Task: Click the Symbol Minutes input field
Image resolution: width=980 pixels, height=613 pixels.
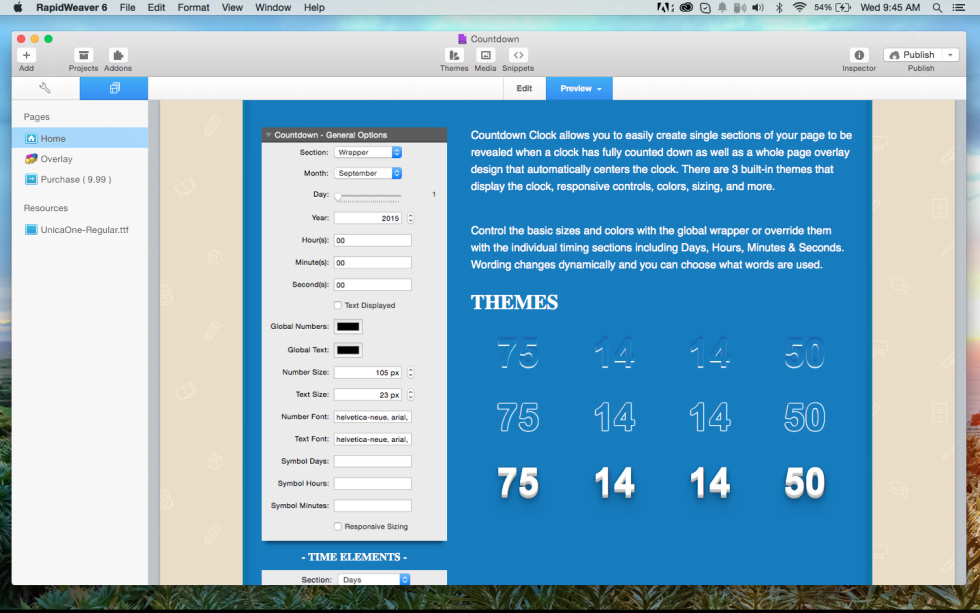Action: [372, 506]
